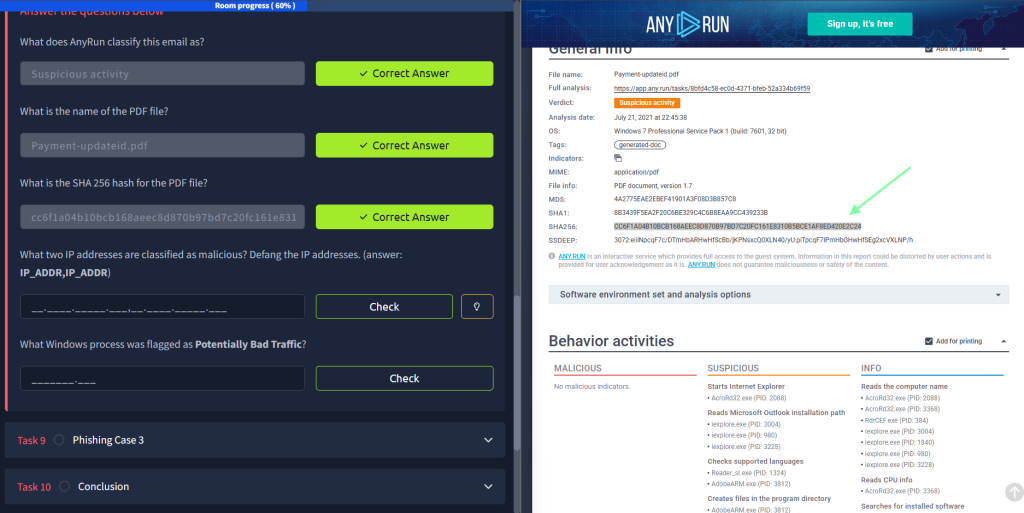Screen dimensions: 1024x513
Task: Click the scroll-to-top arrow icon
Action: pos(1013,492)
